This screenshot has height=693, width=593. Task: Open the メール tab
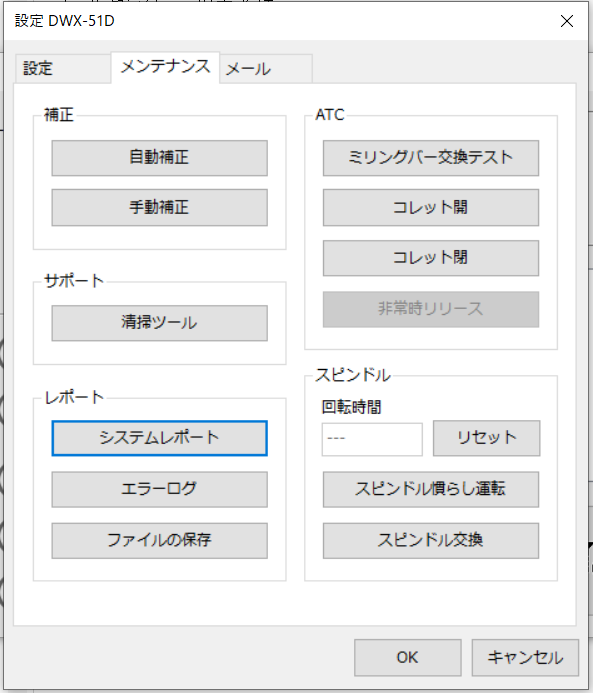click(266, 69)
